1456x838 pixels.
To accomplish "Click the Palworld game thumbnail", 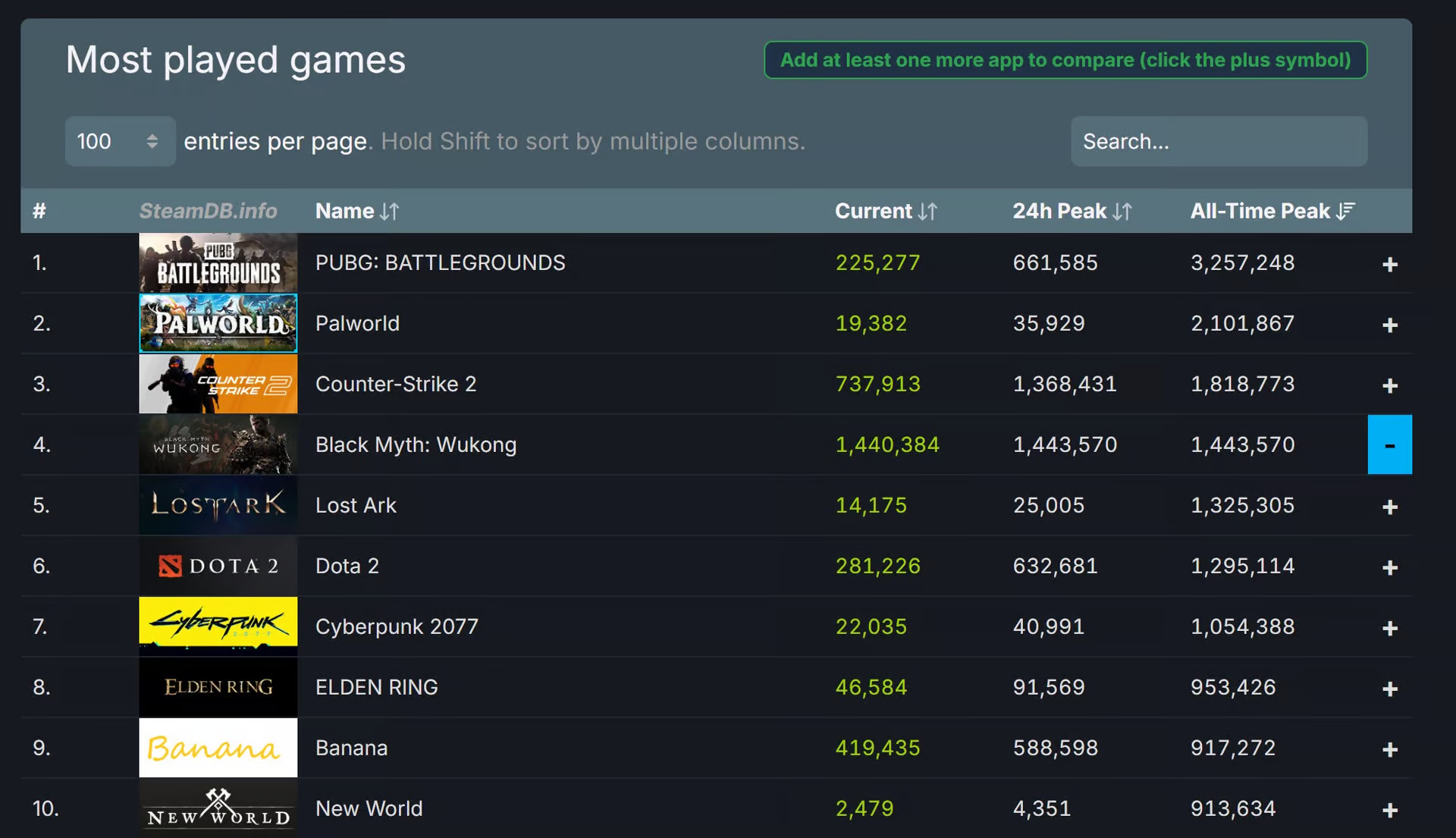I will [218, 324].
